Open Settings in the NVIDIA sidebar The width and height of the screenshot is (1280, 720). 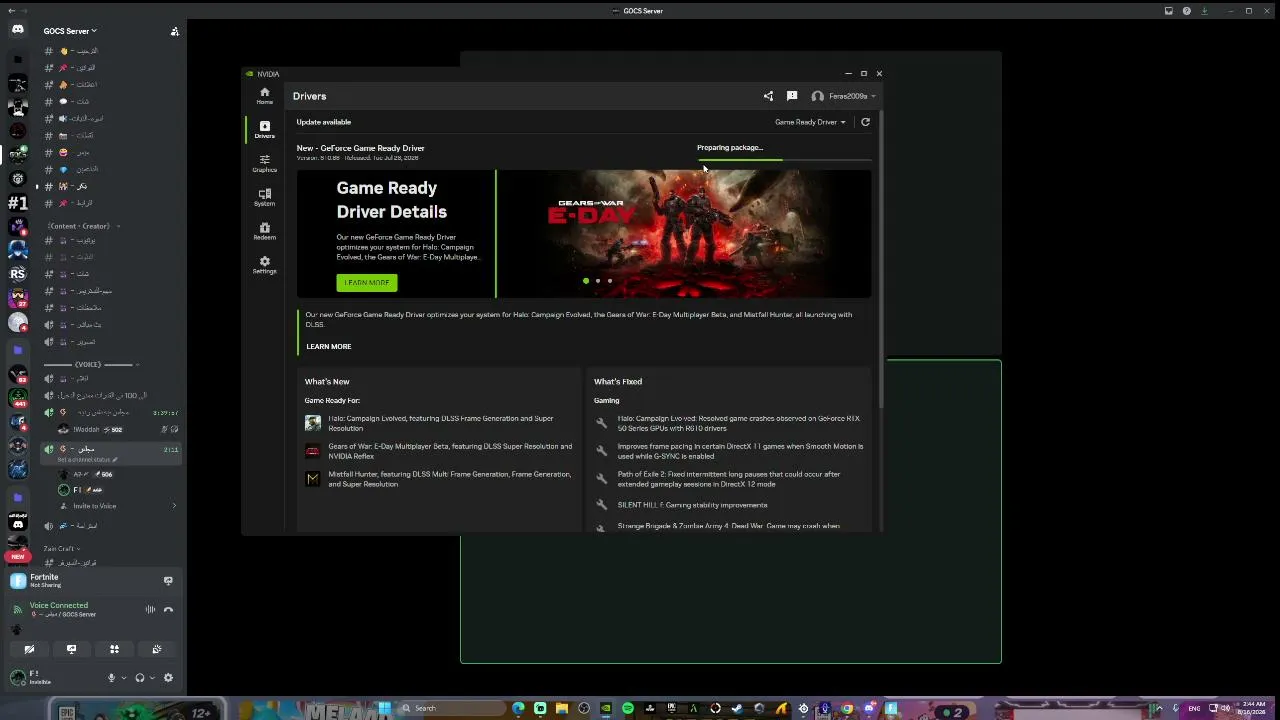(264, 265)
